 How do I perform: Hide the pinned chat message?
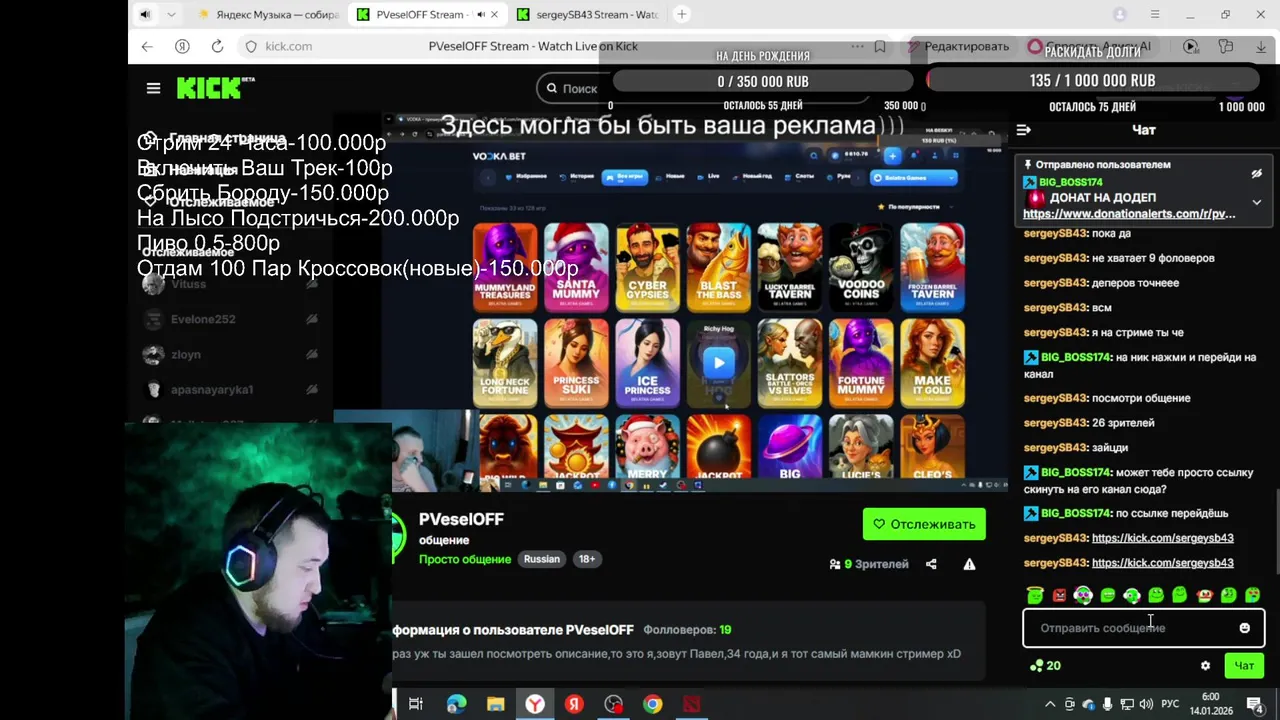coord(1257,174)
